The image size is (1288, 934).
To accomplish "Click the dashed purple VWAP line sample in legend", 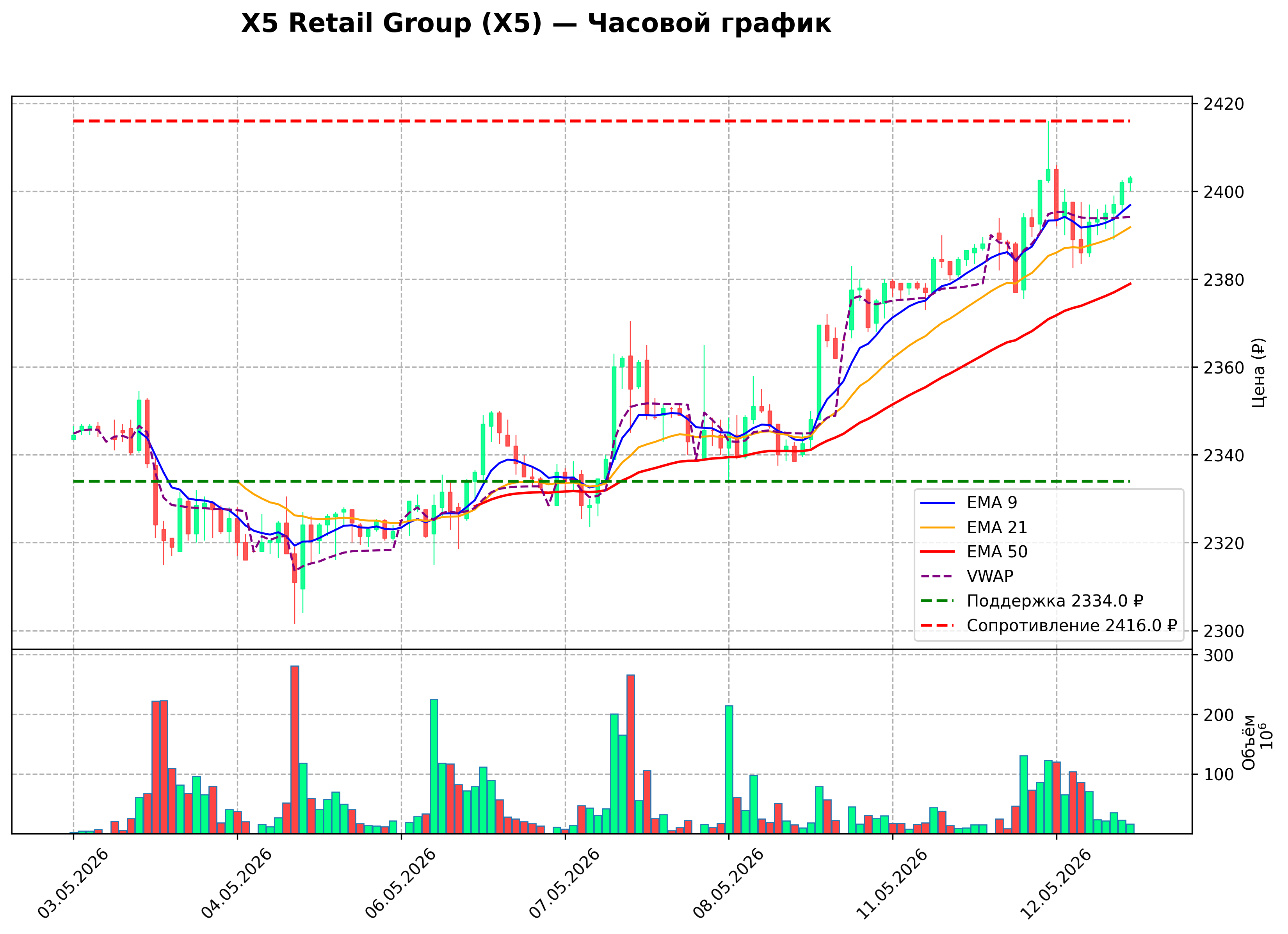I will tap(938, 576).
